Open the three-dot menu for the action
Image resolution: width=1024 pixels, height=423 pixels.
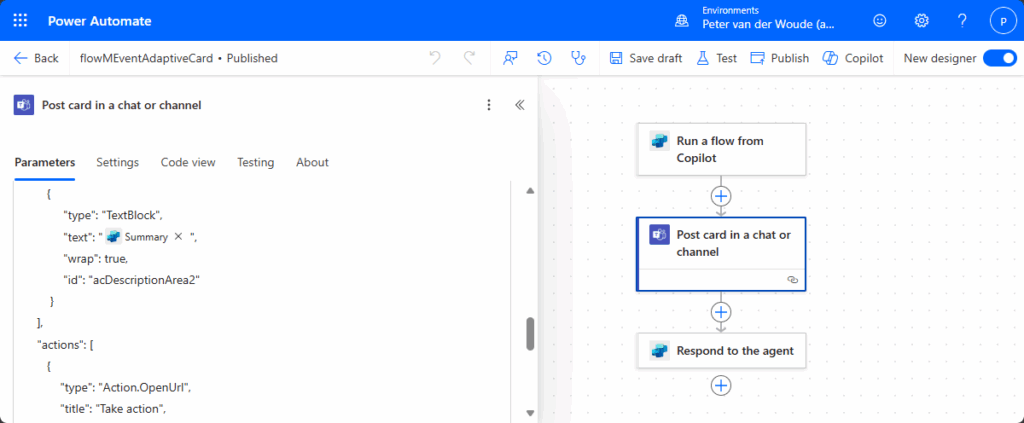tap(489, 105)
